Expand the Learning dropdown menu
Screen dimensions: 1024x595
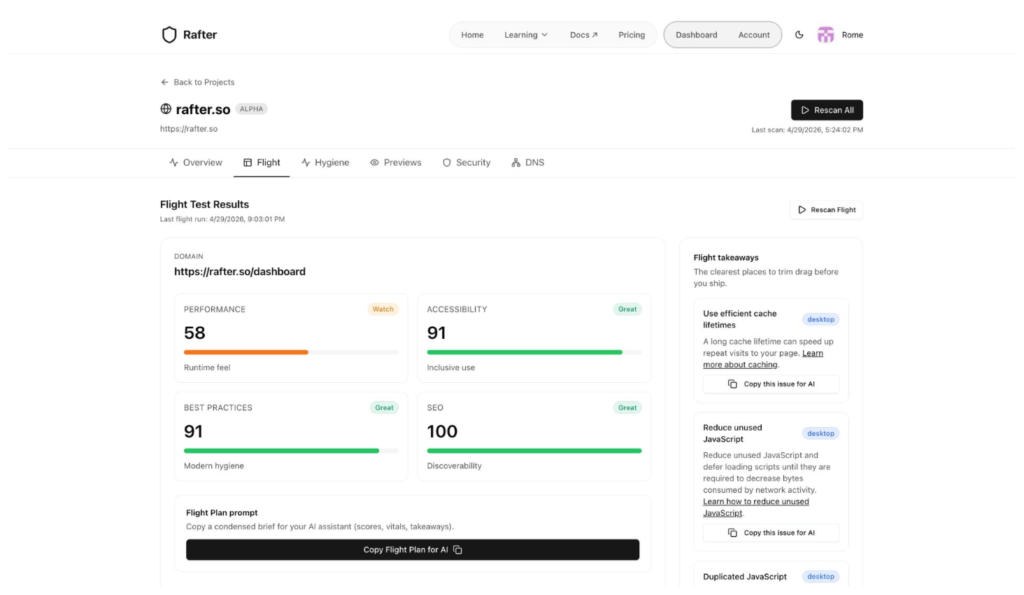(526, 35)
